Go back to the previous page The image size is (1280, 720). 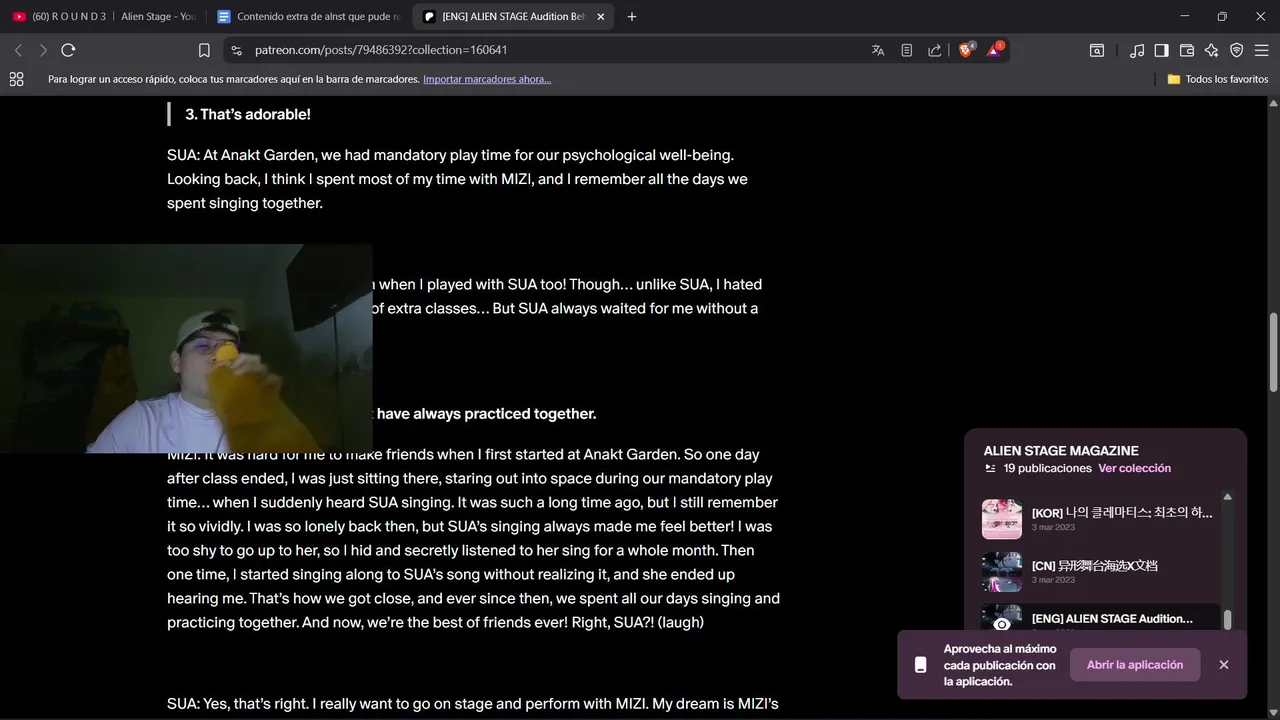point(18,50)
